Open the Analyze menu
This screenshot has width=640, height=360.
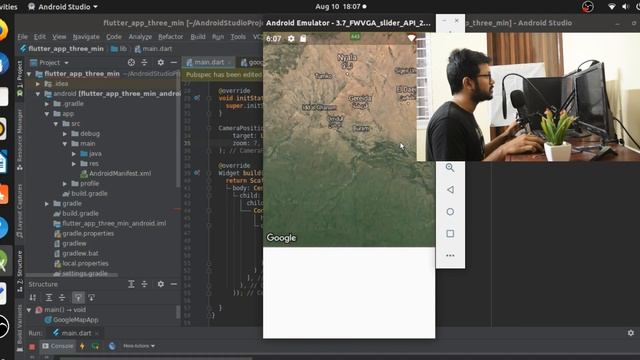coord(140,37)
